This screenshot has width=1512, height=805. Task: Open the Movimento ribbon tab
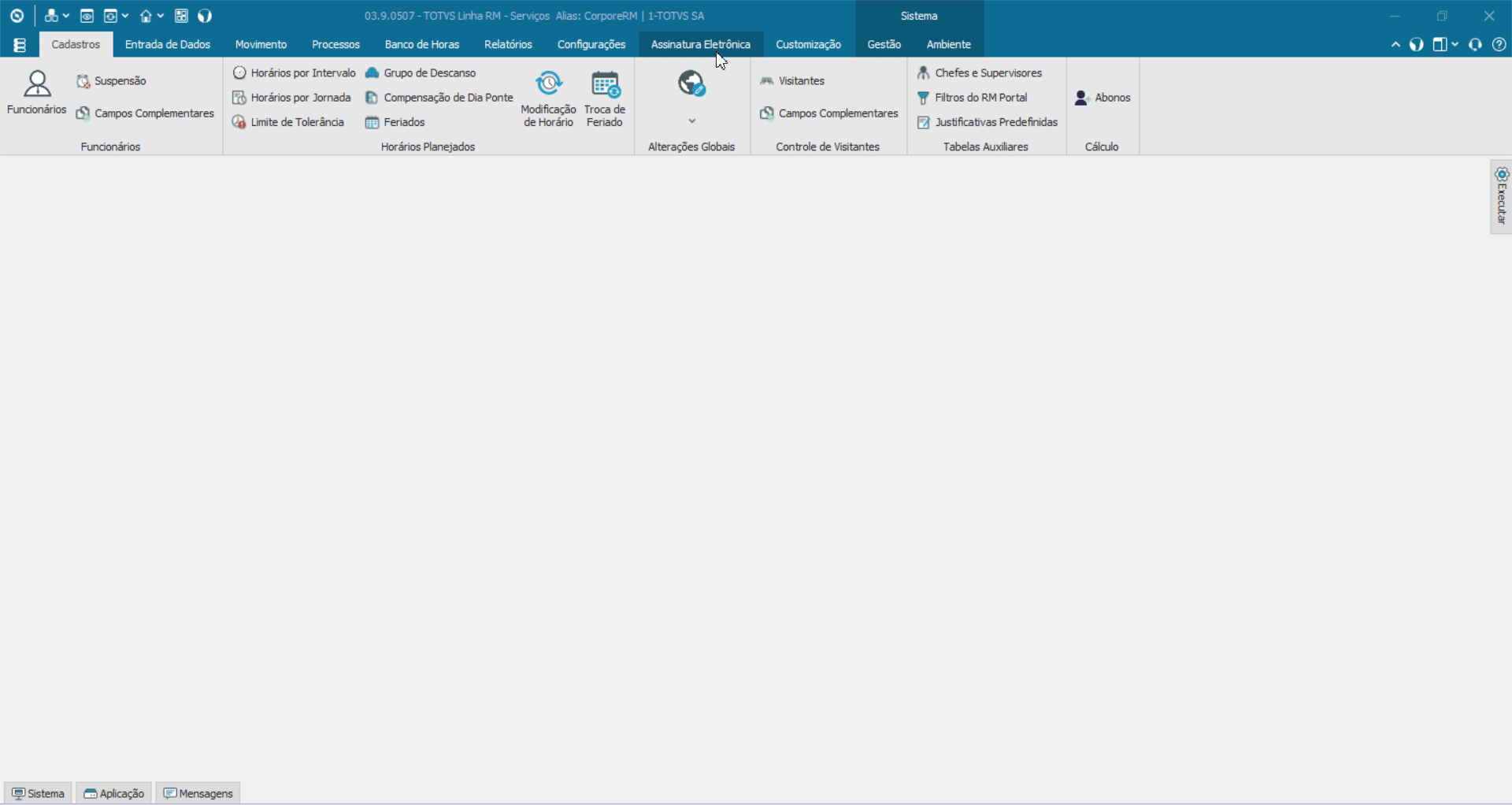[261, 44]
